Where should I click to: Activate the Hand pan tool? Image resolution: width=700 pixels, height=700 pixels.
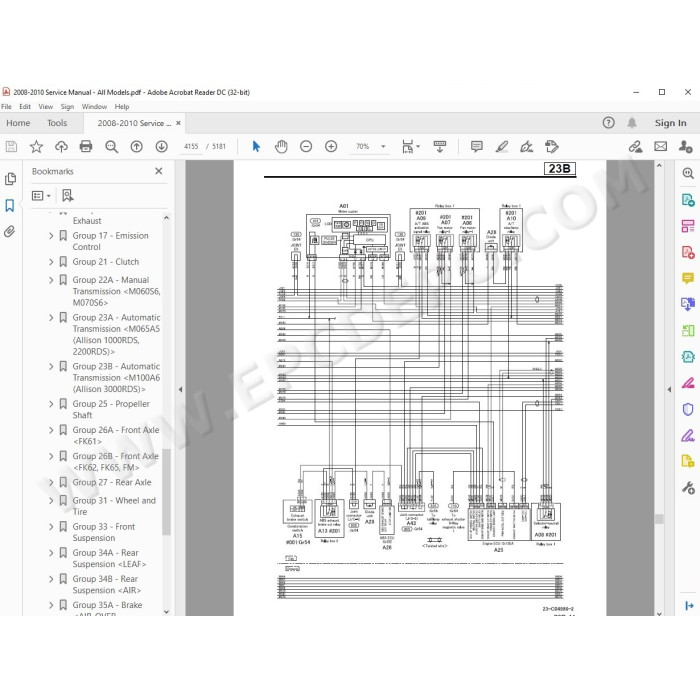281,146
